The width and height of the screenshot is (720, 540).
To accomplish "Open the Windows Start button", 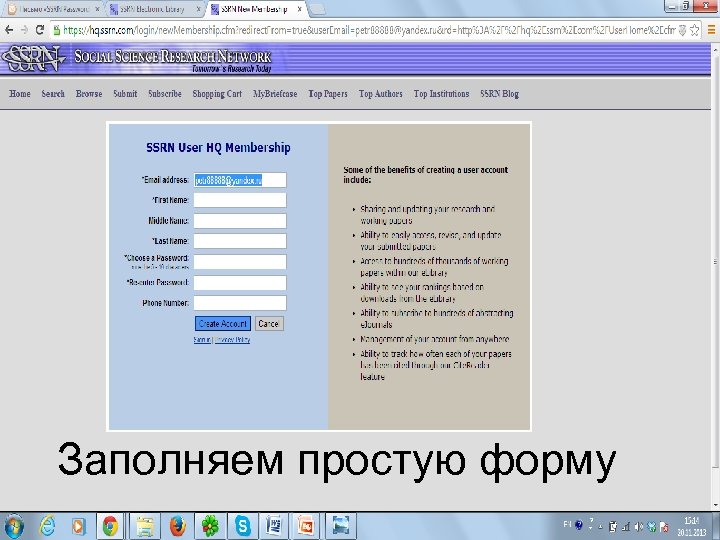I will pos(14,526).
